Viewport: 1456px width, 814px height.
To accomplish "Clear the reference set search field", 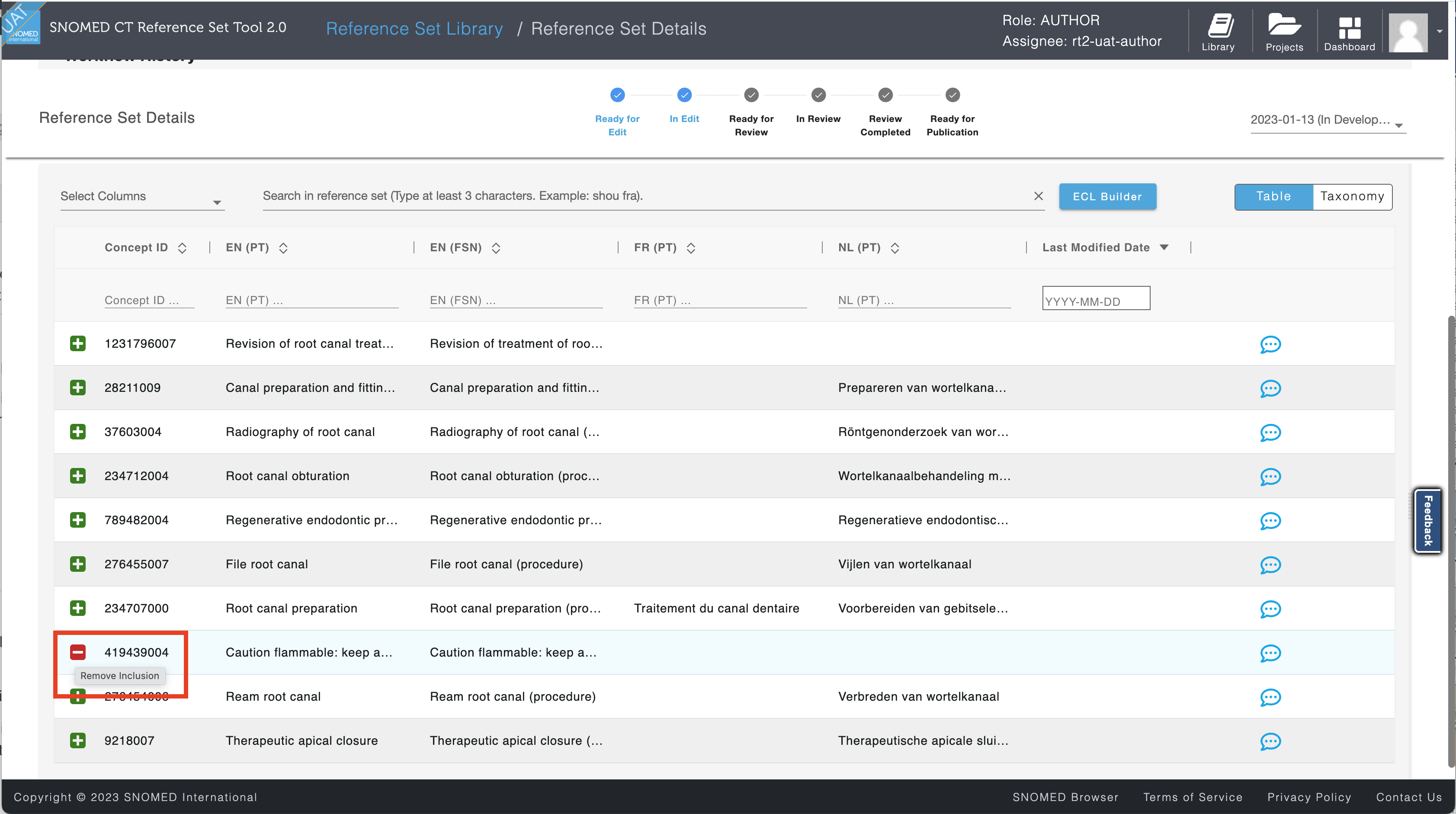I will 1038,196.
